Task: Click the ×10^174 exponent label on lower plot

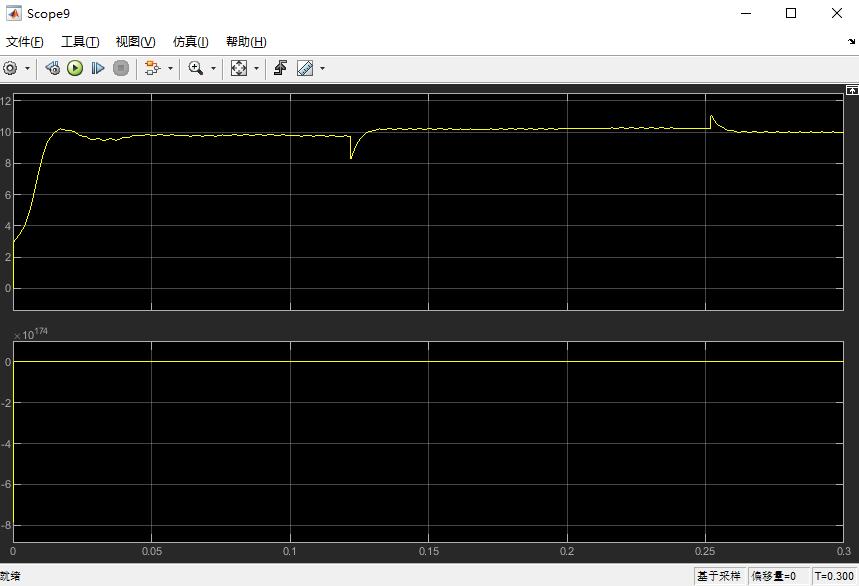Action: 31,334
